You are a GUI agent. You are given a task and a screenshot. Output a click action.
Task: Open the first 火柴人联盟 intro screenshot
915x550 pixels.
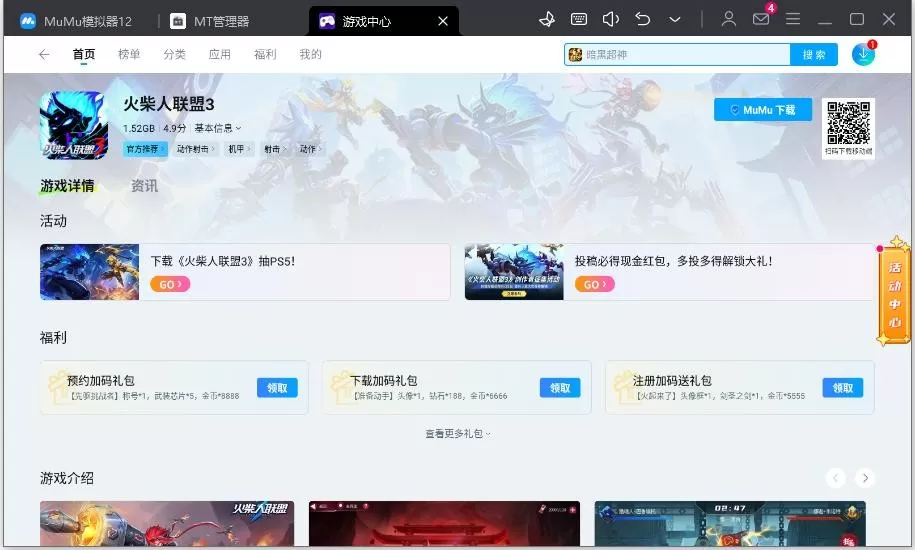167,524
